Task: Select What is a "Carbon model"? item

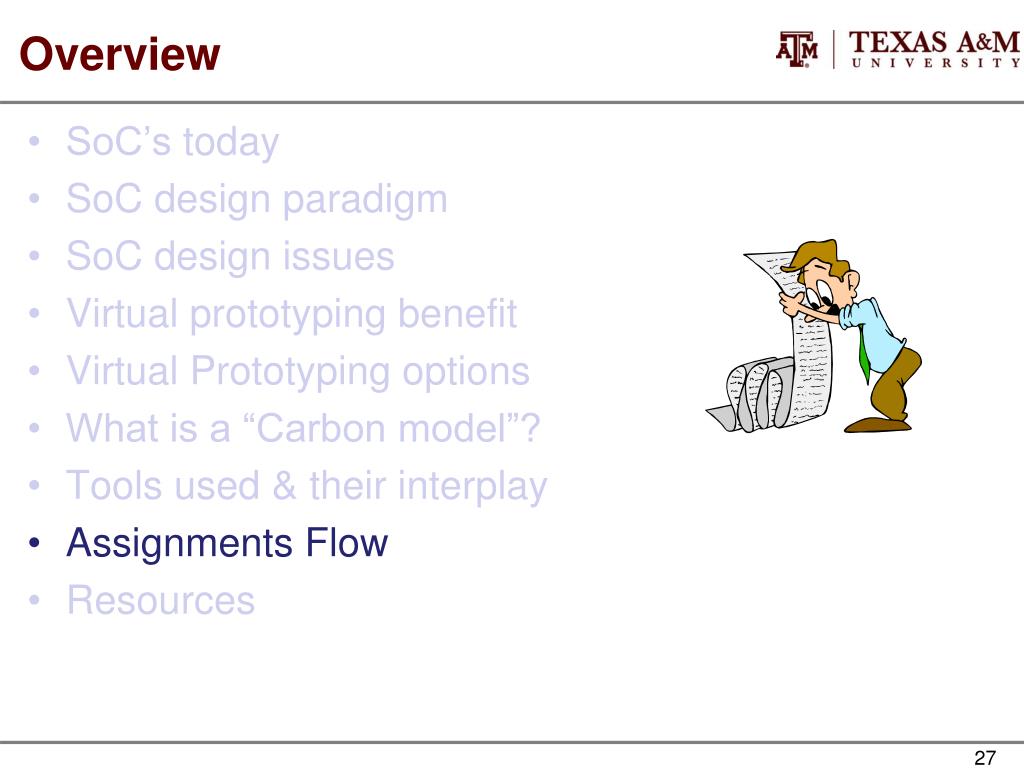Action: [303, 428]
